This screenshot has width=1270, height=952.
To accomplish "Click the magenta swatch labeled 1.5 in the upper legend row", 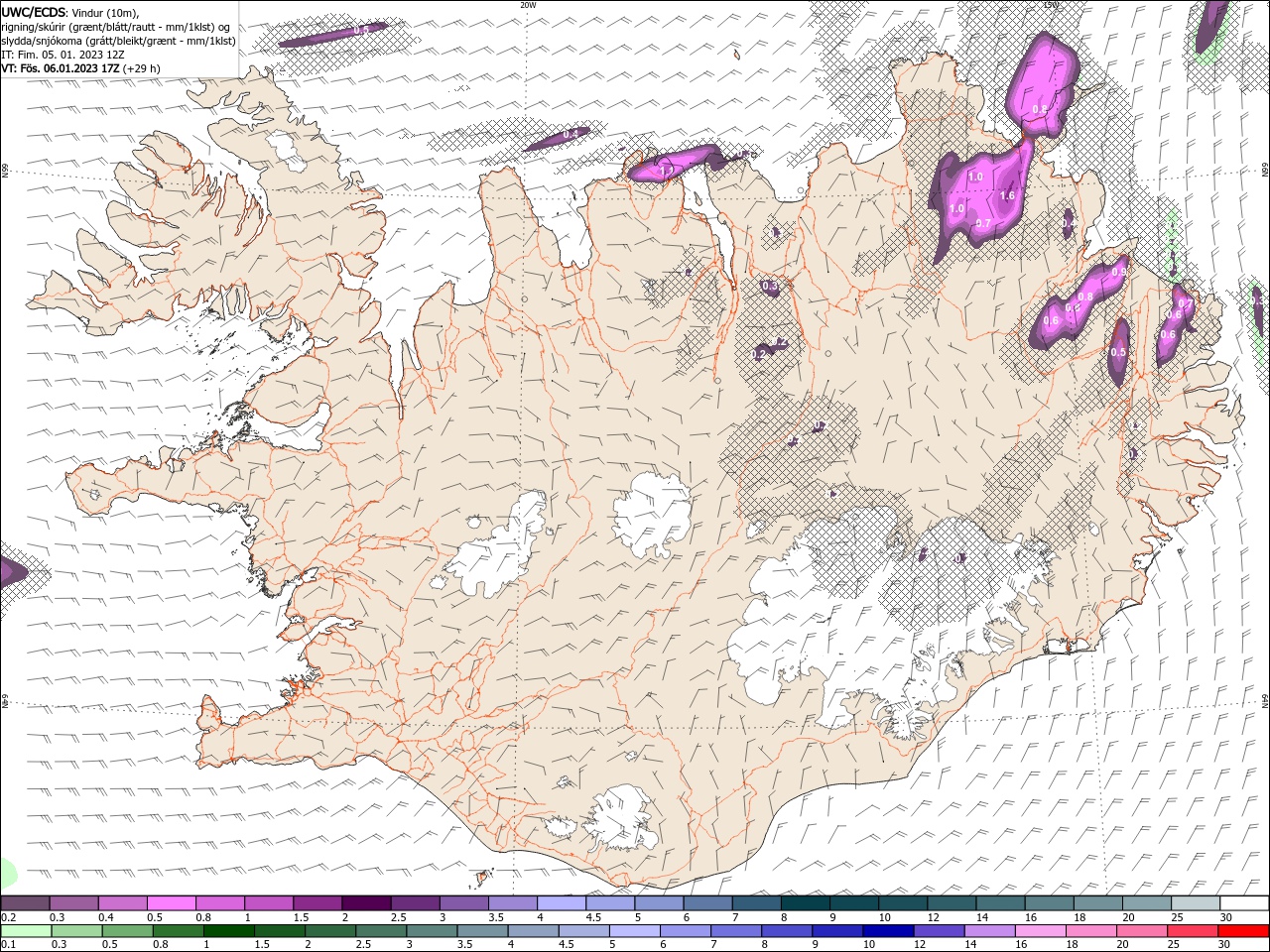I will pyautogui.click(x=317, y=903).
